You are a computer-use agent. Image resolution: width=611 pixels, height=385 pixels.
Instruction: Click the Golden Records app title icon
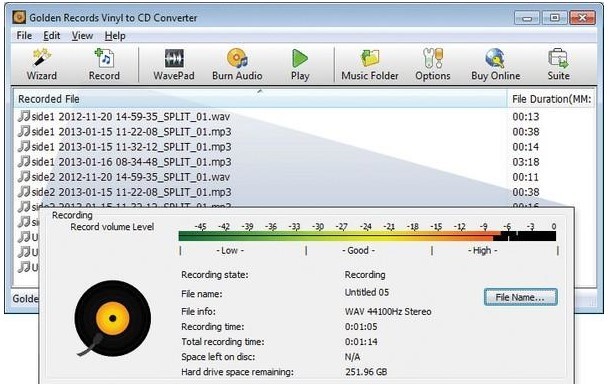(19, 18)
